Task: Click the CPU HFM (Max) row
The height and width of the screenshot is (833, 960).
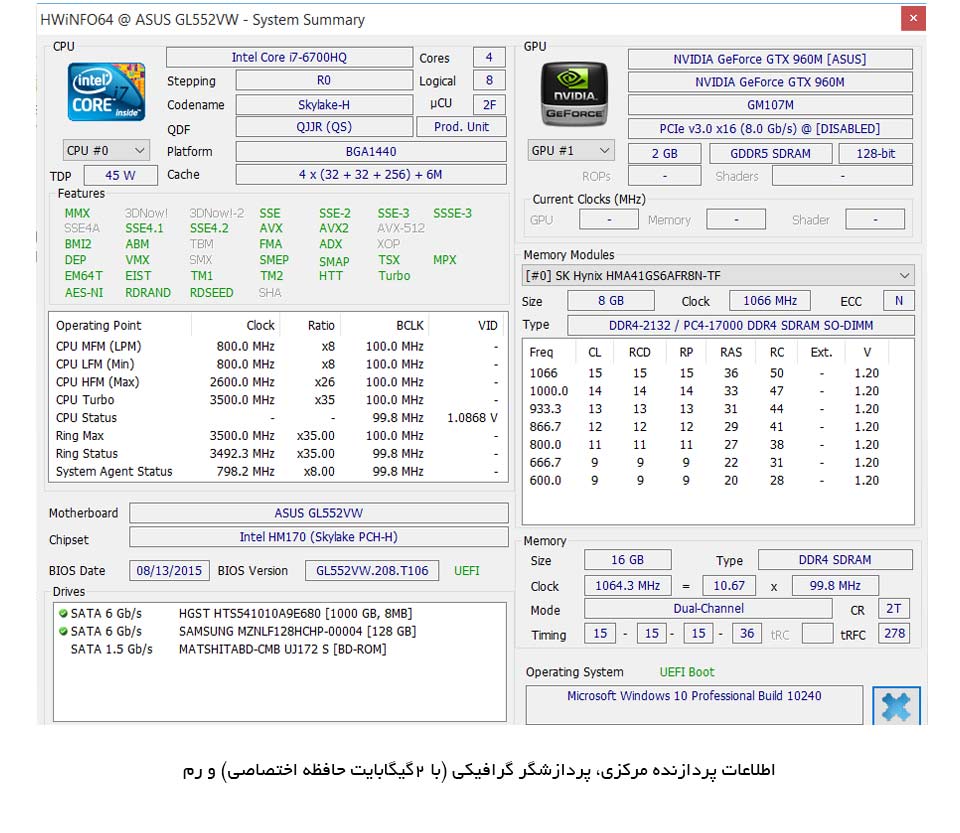Action: click(x=277, y=382)
